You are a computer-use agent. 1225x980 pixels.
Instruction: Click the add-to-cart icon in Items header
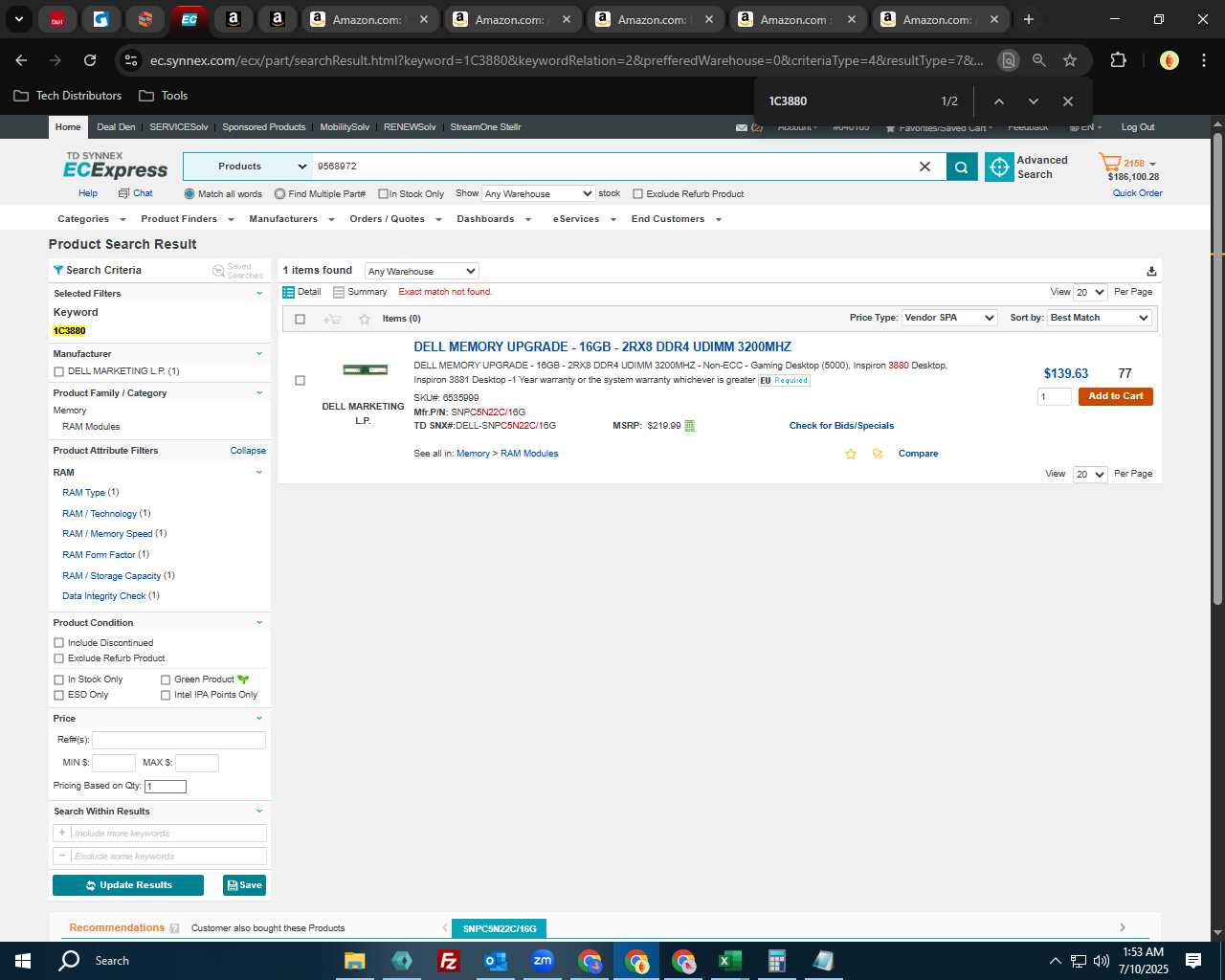point(332,319)
